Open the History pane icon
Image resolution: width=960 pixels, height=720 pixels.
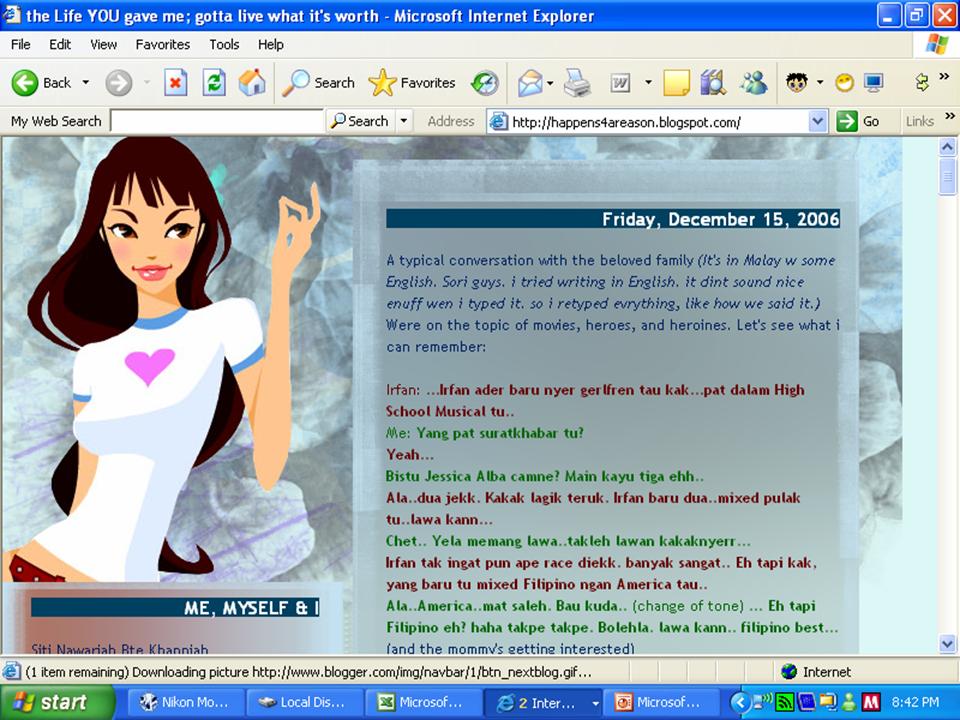pyautogui.click(x=485, y=83)
